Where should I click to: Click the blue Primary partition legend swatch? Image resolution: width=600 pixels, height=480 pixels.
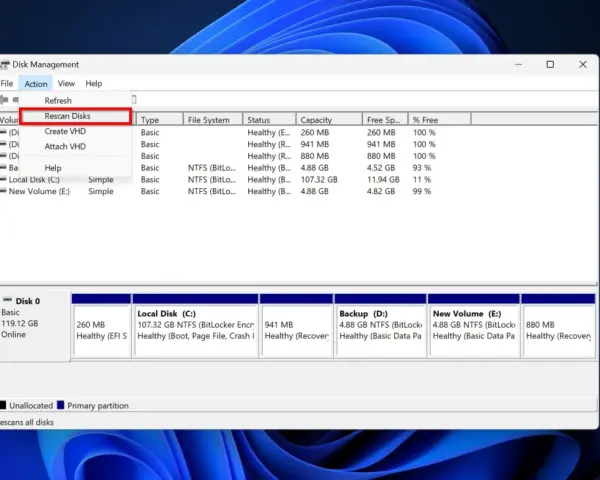tap(60, 405)
